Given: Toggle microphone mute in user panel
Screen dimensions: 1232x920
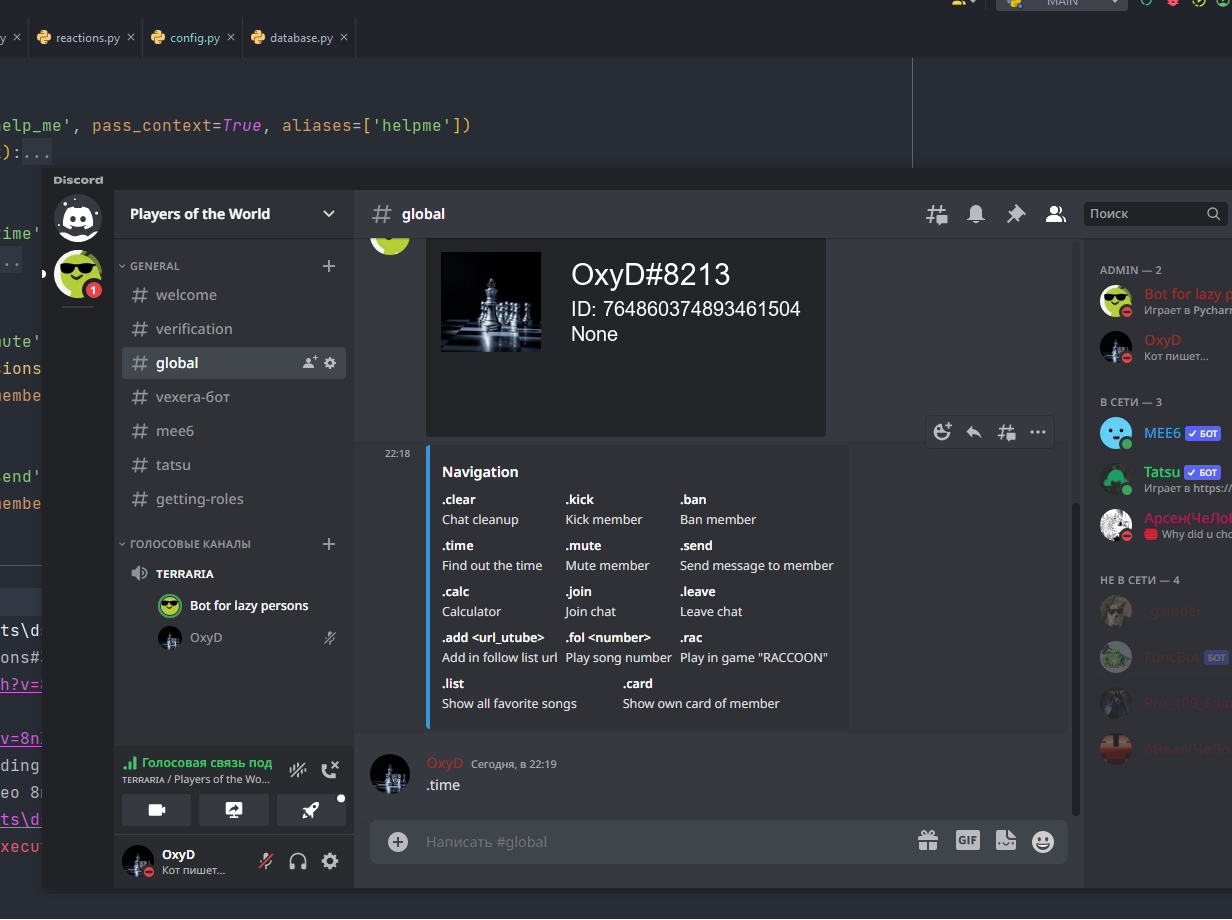Looking at the screenshot, I should click(x=266, y=861).
